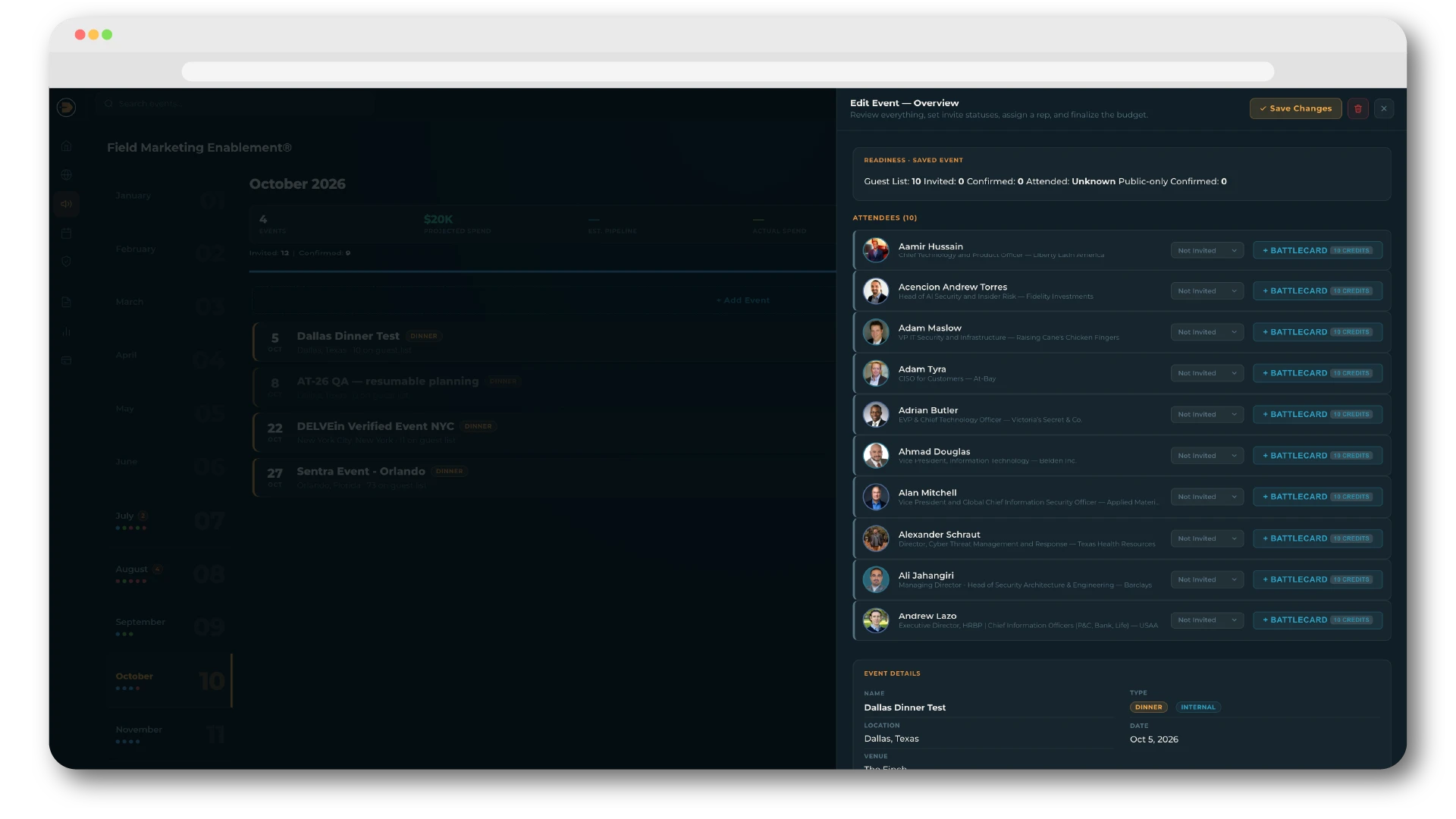1456x819 pixels.
Task: Open the globe sidebar icon
Action: [67, 174]
